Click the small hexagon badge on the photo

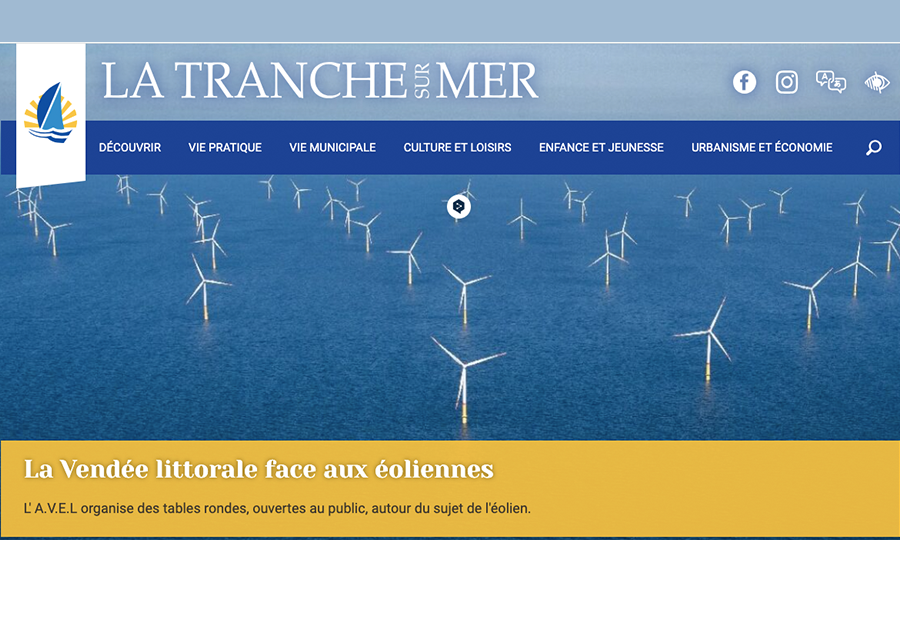459,207
